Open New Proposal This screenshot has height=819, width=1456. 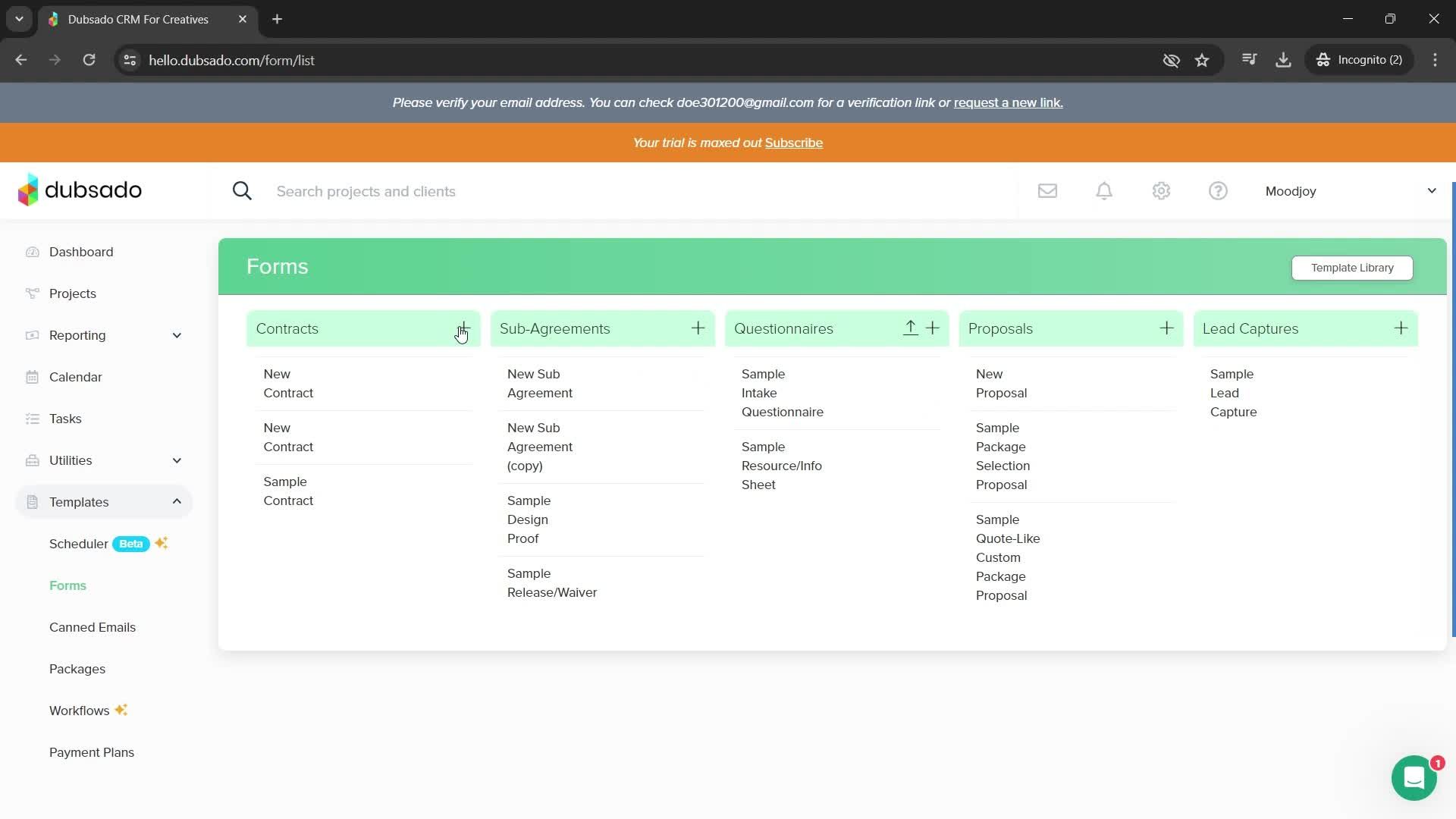tap(1001, 384)
